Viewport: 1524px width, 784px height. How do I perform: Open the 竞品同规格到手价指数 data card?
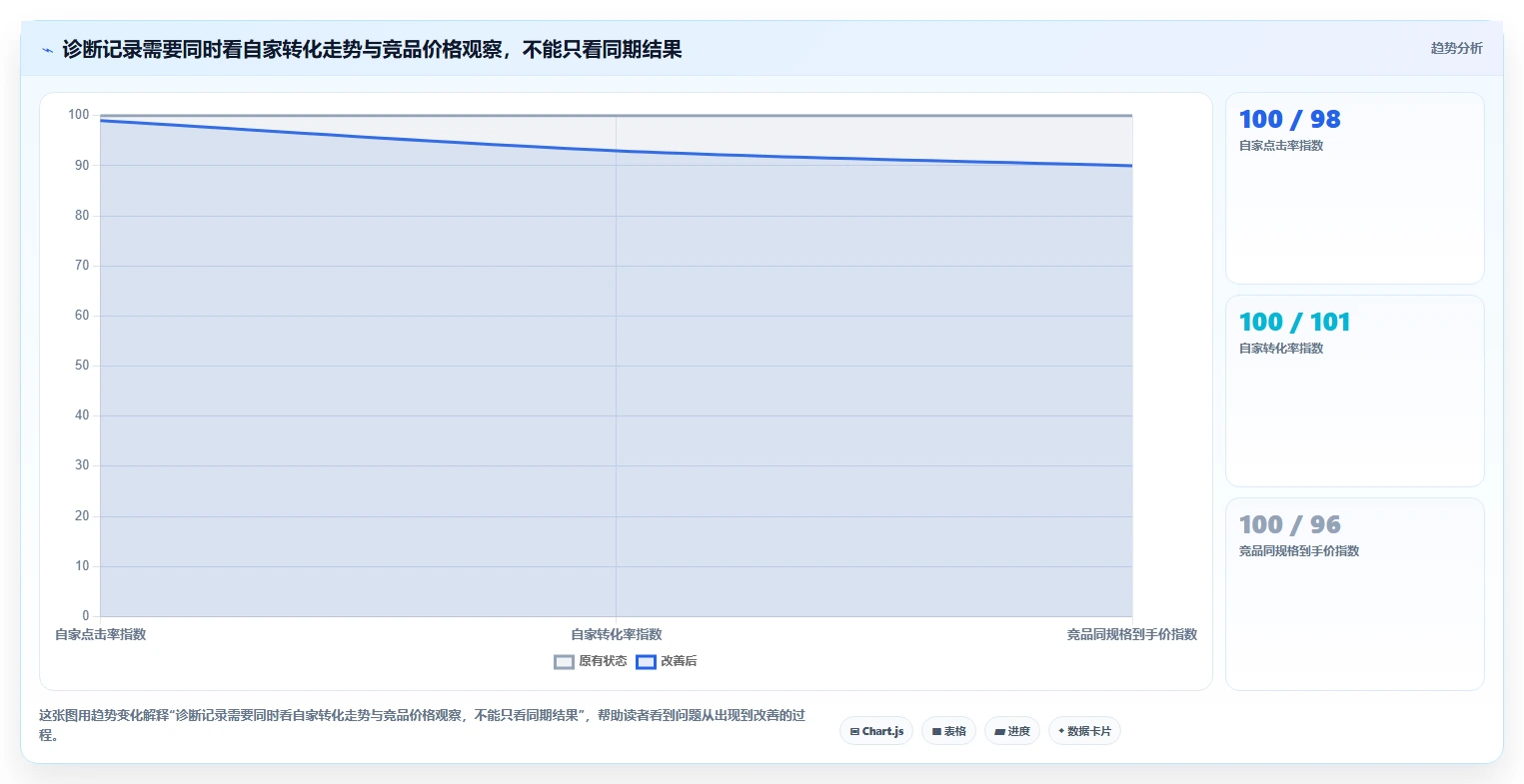coord(1354,593)
